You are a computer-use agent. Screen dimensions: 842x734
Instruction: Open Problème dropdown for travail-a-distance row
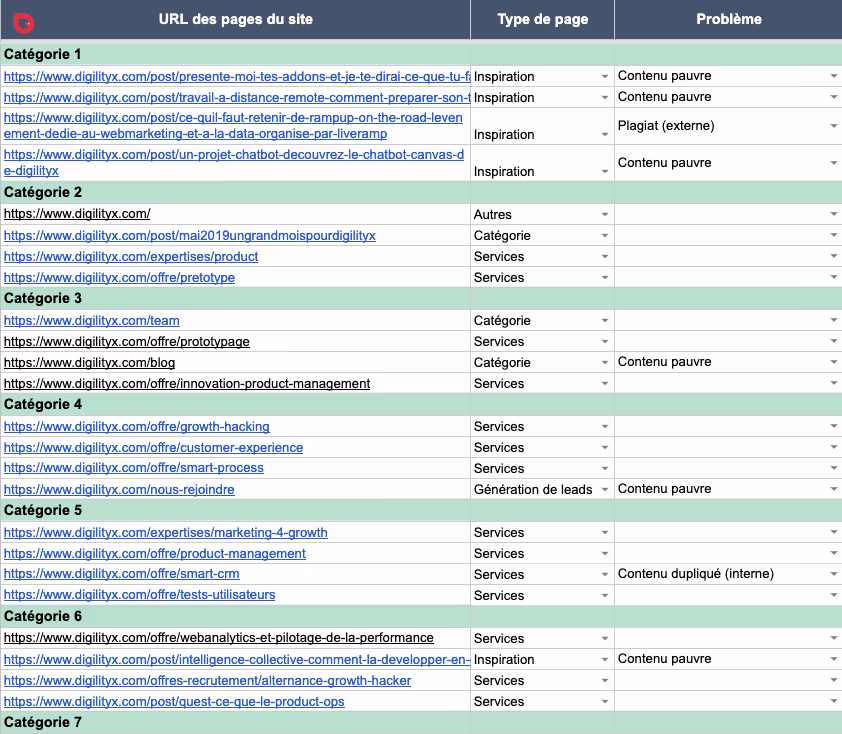834,97
